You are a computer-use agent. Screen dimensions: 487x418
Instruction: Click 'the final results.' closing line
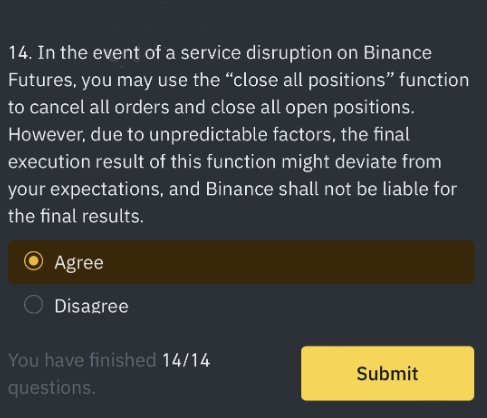pos(76,216)
